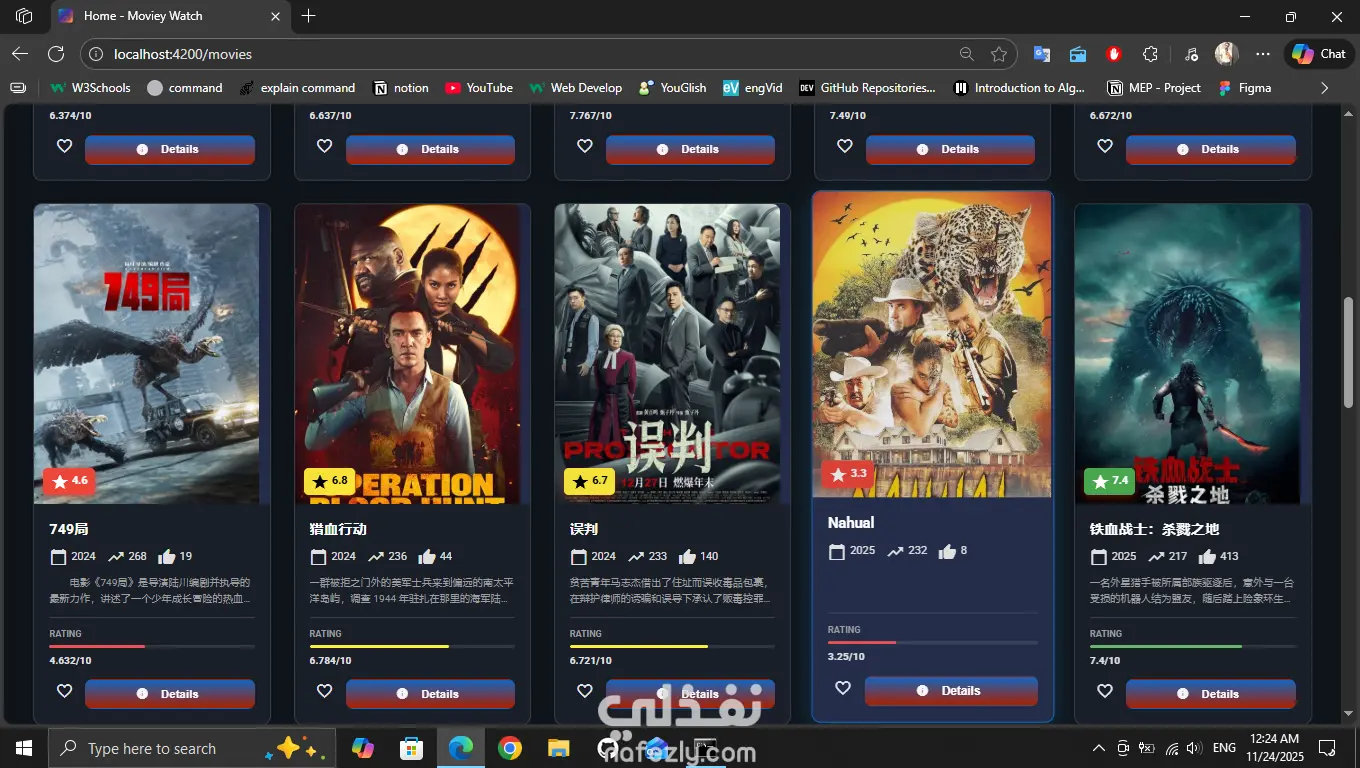Open Details for the Nahual movie

coord(951,691)
